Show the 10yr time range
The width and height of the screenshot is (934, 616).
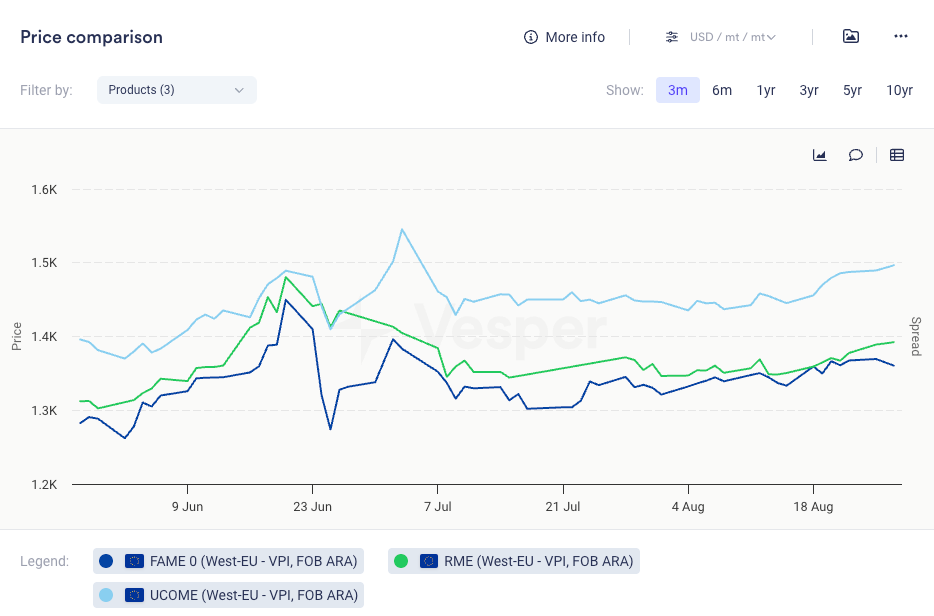click(x=899, y=90)
